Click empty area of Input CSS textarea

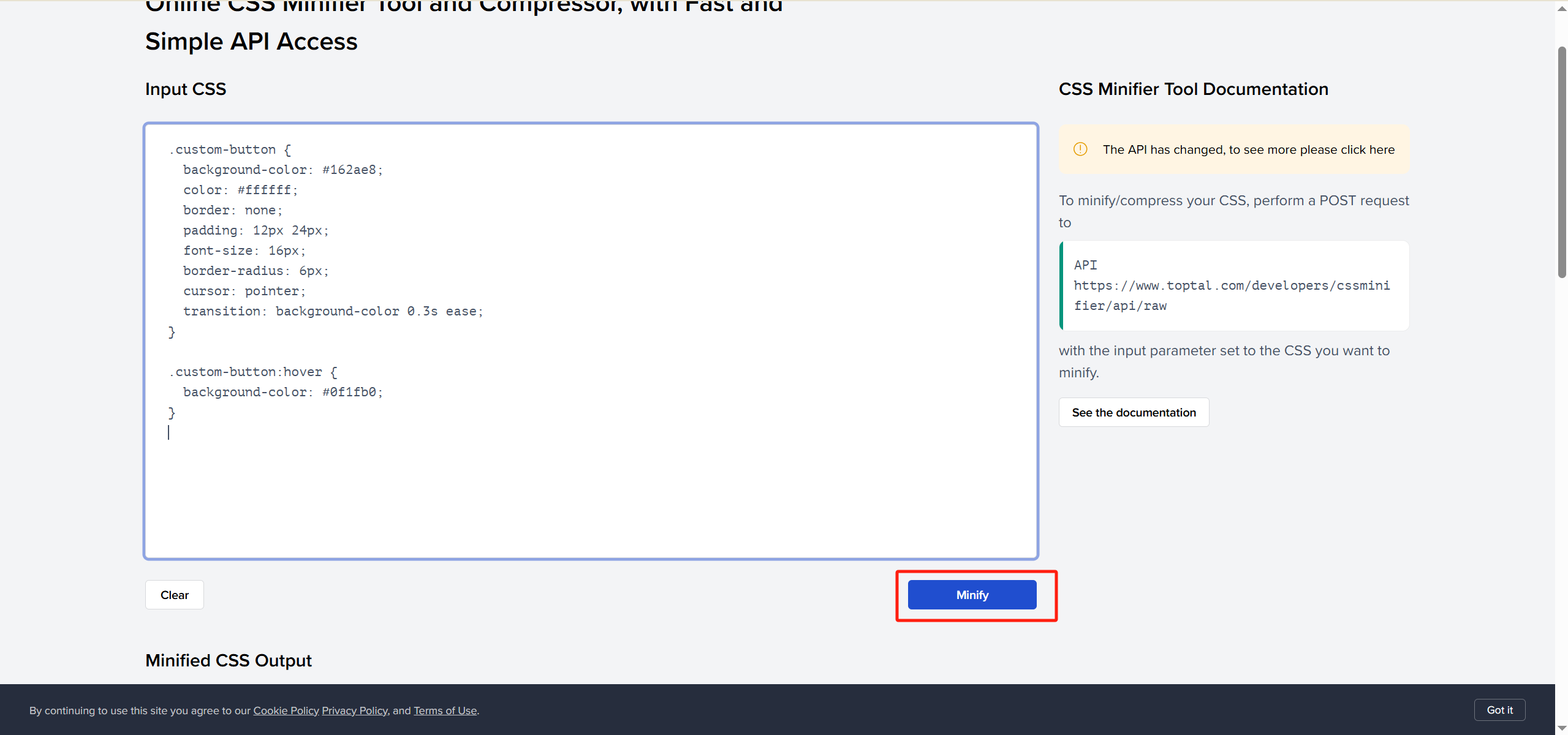click(613, 490)
